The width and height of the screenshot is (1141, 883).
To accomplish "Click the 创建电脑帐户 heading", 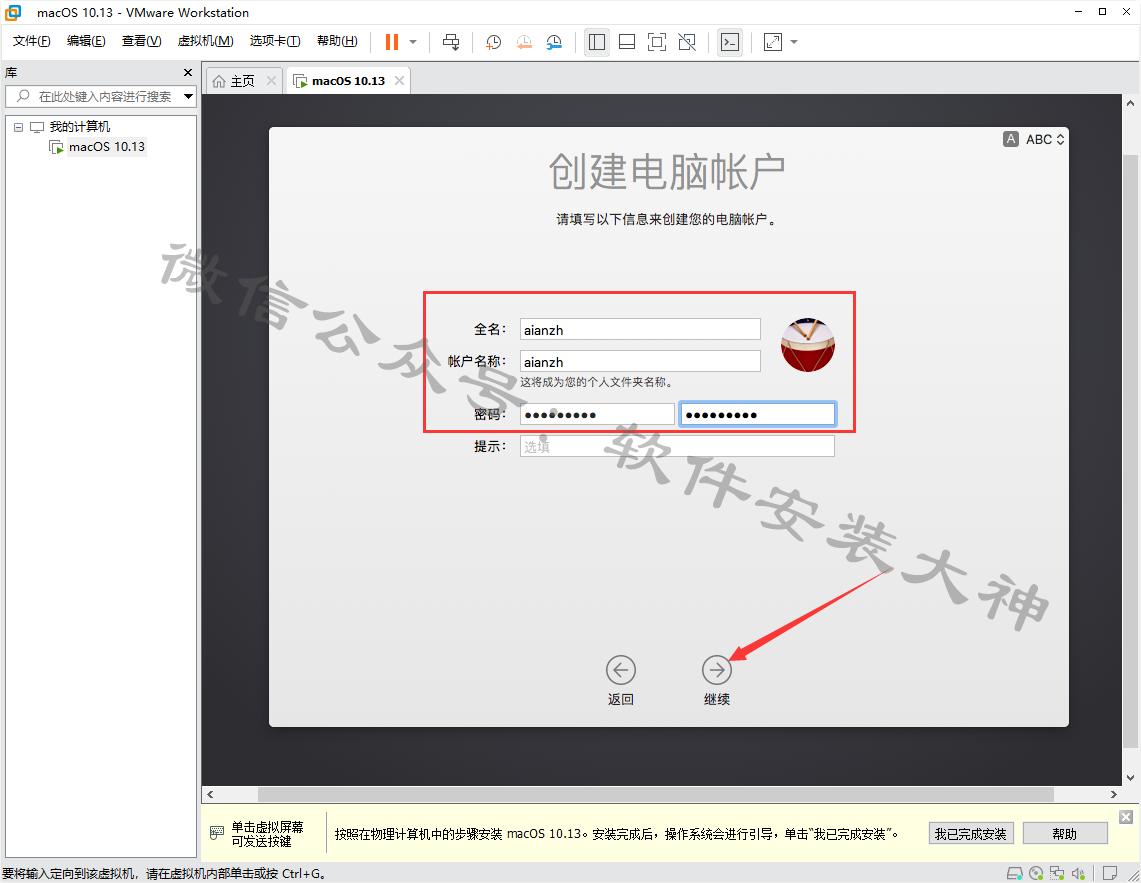I will 667,172.
